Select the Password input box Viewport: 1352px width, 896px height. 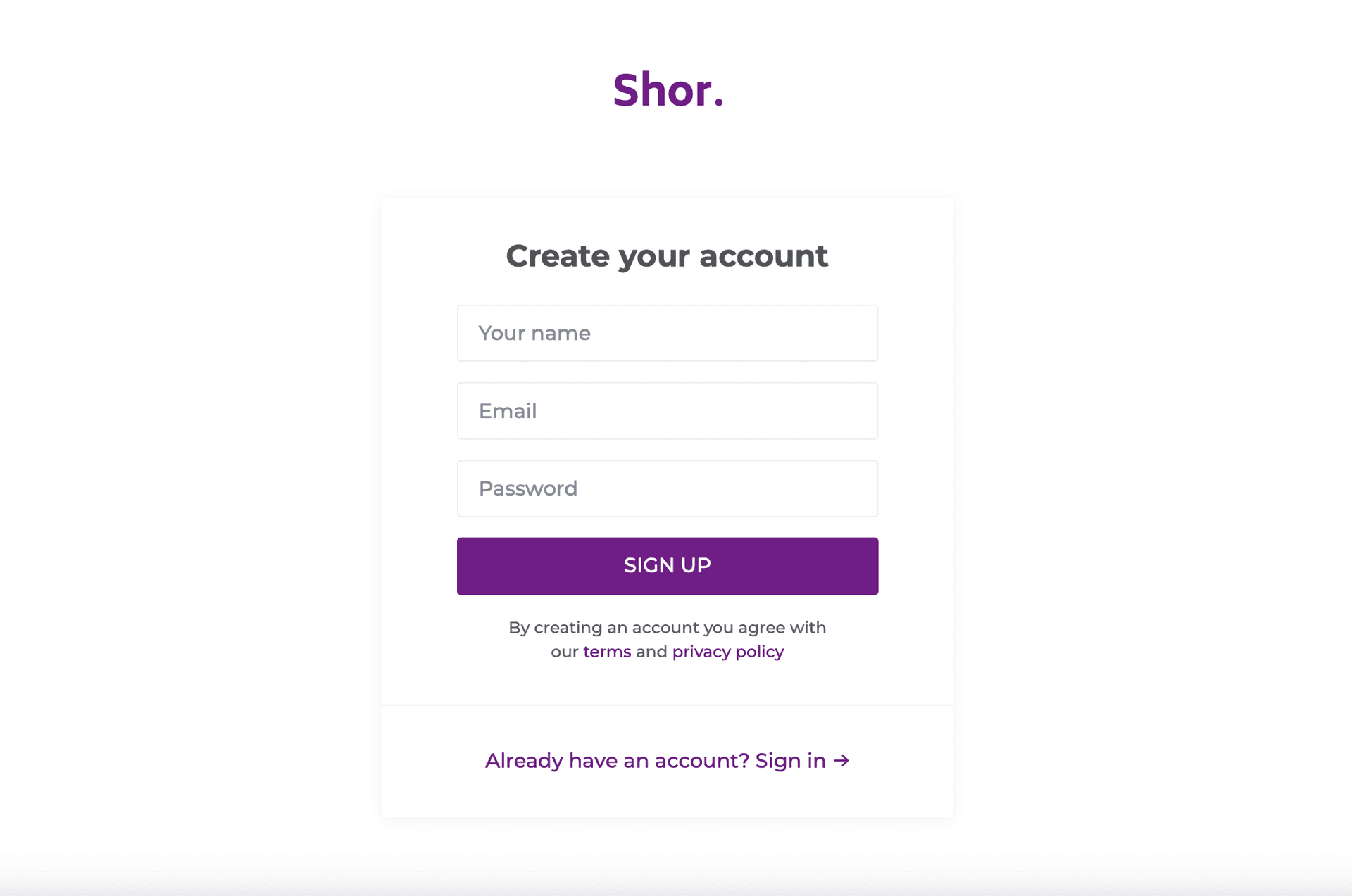667,488
